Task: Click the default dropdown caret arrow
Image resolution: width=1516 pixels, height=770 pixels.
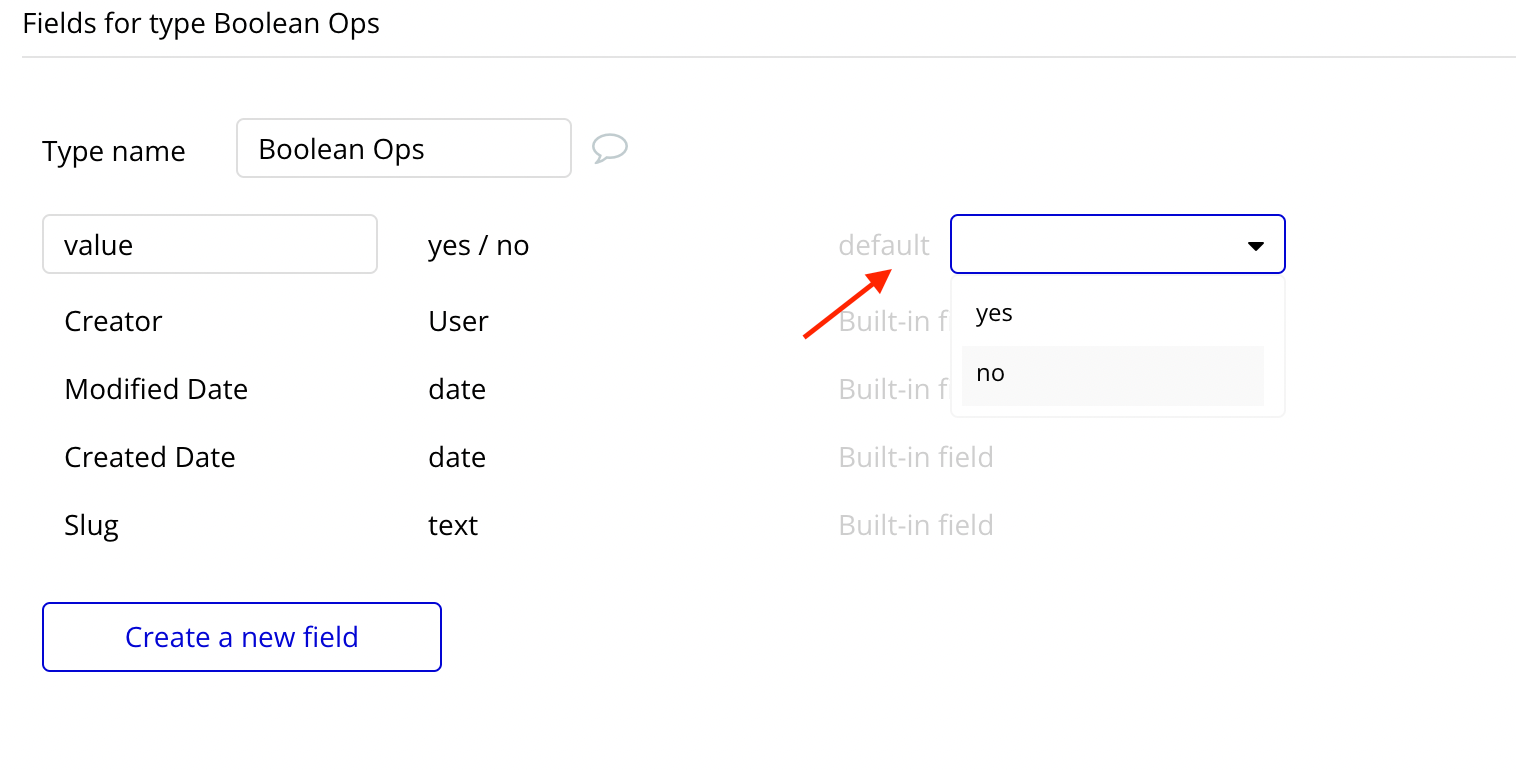Action: [1256, 246]
